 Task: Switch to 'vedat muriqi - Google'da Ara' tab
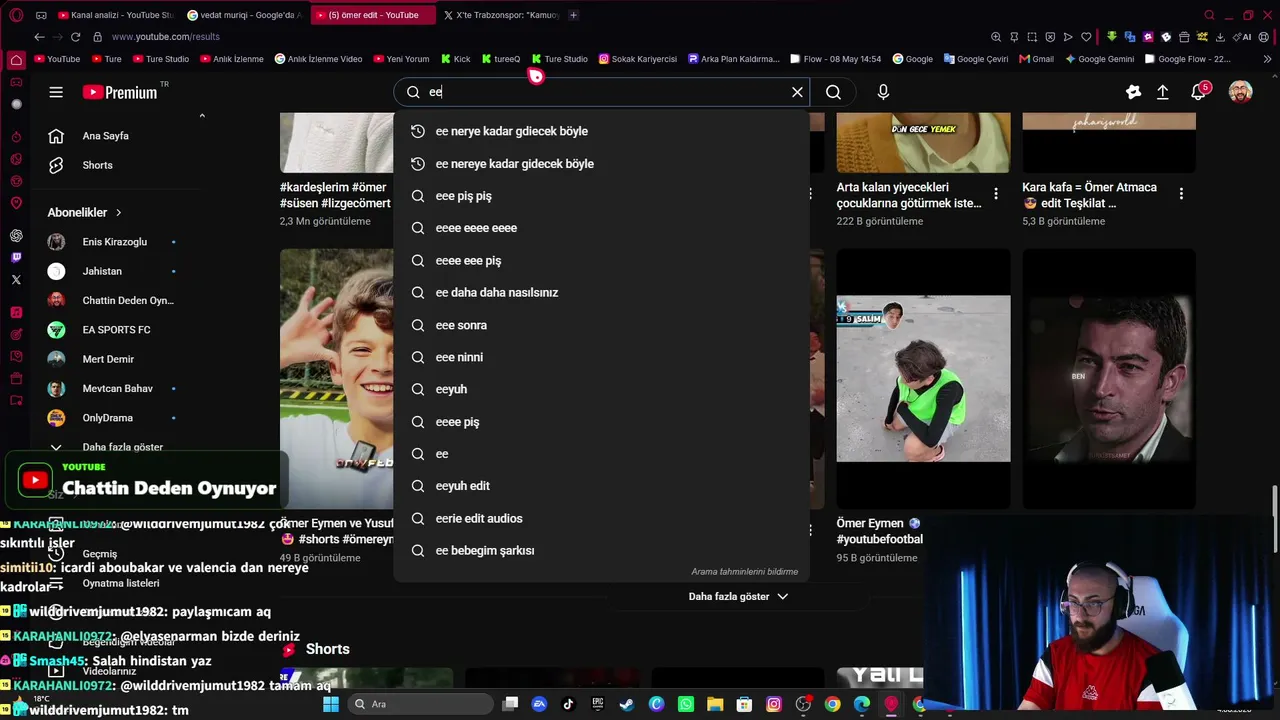244,15
